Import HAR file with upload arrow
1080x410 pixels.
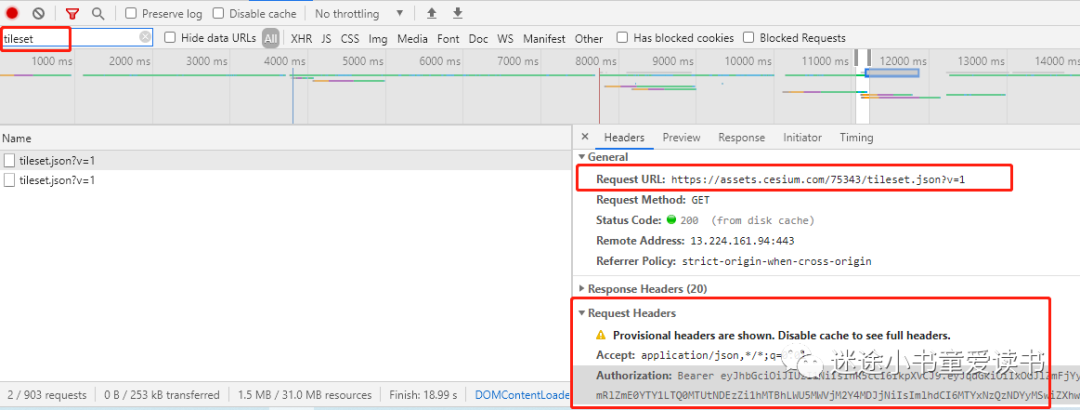pos(432,13)
